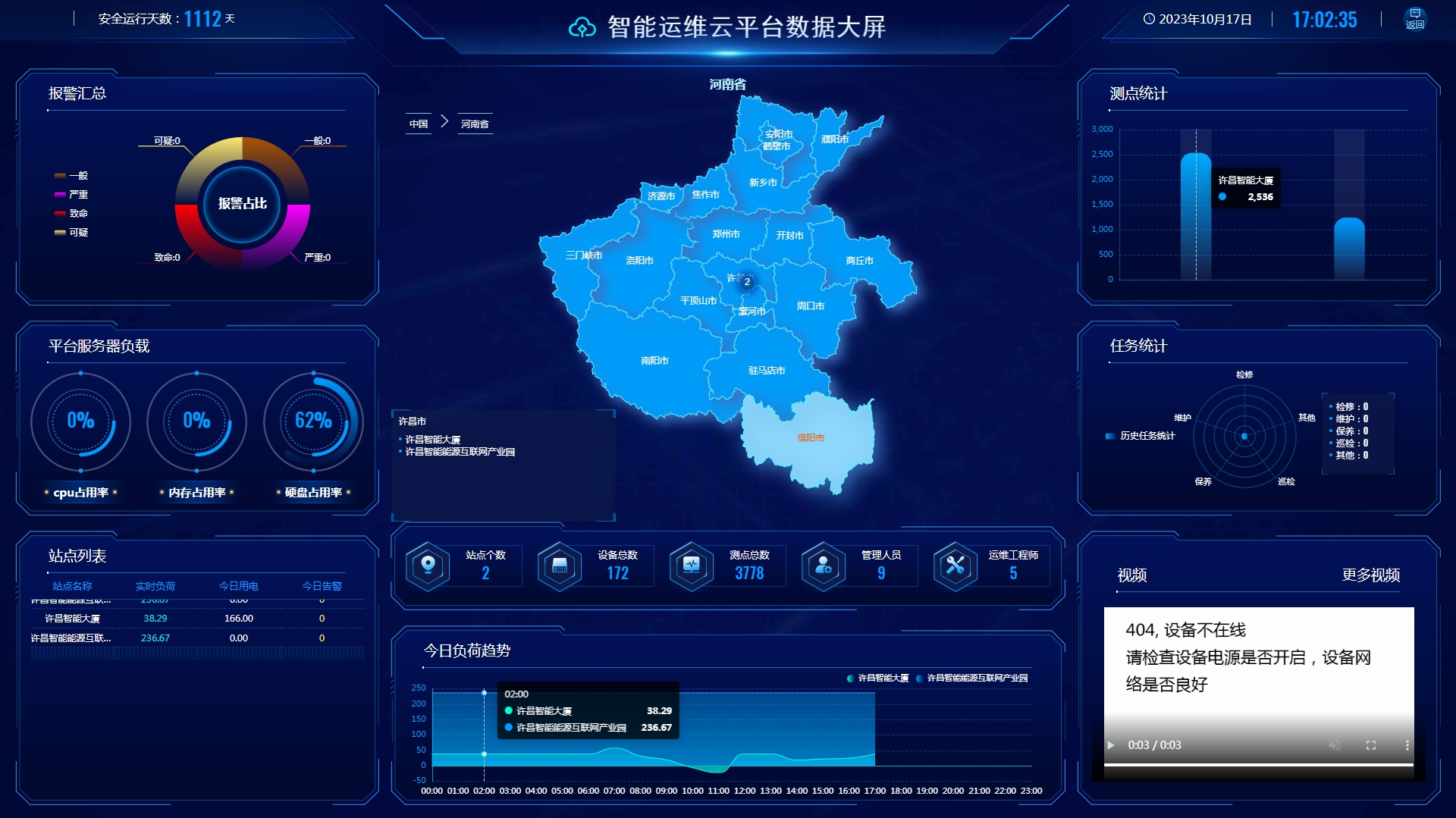Screen dimensions: 1456x818
Task: Click the shorter second bar in 测点统计
Action: 1349,249
